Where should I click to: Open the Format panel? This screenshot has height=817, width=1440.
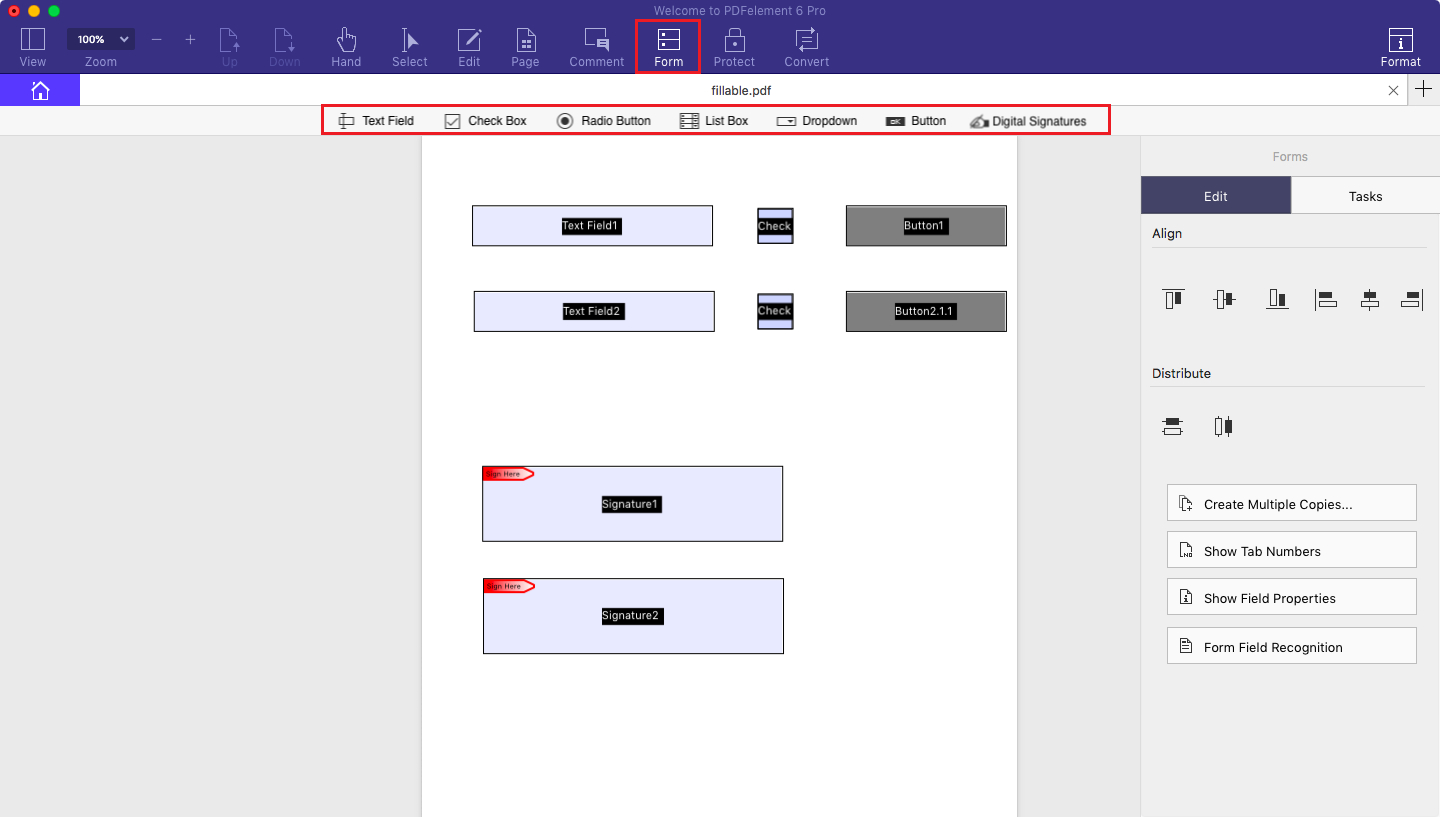[1400, 45]
